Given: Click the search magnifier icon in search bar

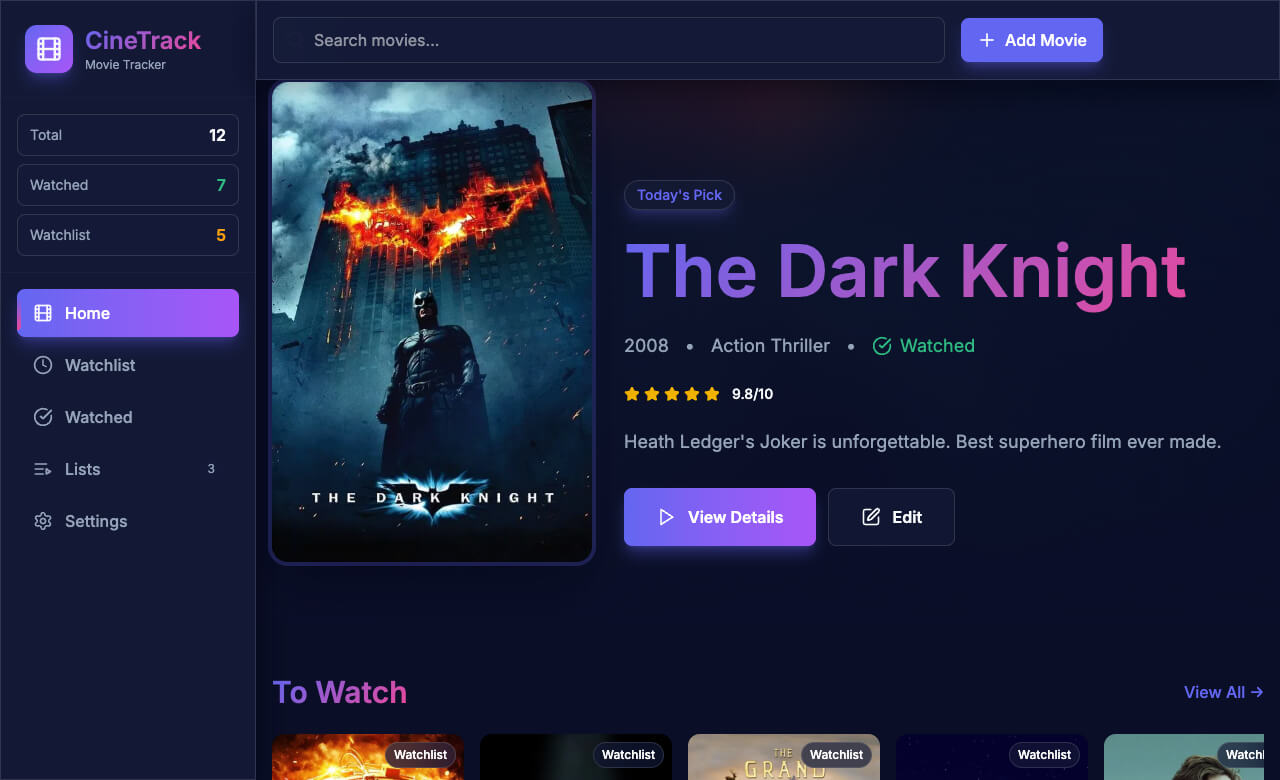Looking at the screenshot, I should click(x=292, y=40).
